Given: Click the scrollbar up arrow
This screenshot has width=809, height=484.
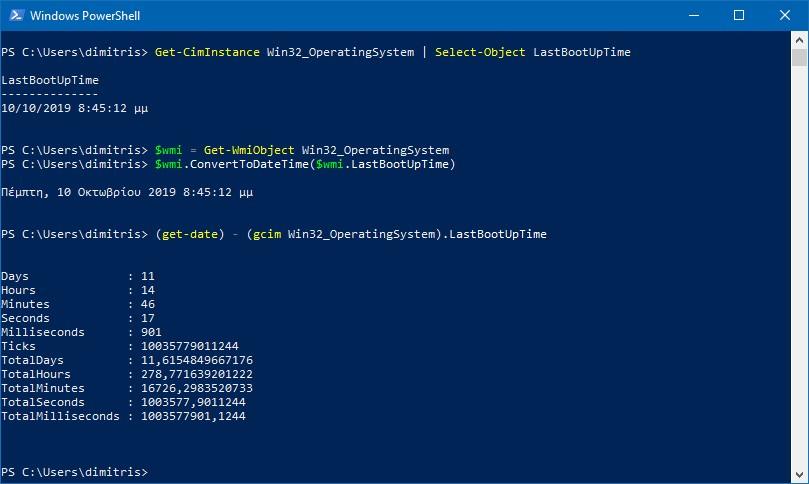Looking at the screenshot, I should click(799, 40).
